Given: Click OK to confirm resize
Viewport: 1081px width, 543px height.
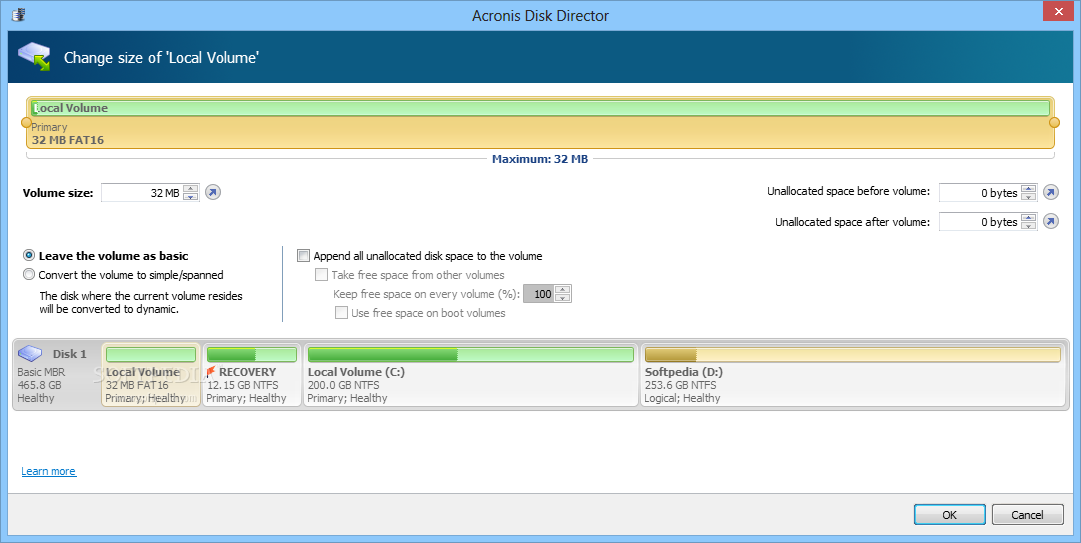Looking at the screenshot, I should pos(949,515).
